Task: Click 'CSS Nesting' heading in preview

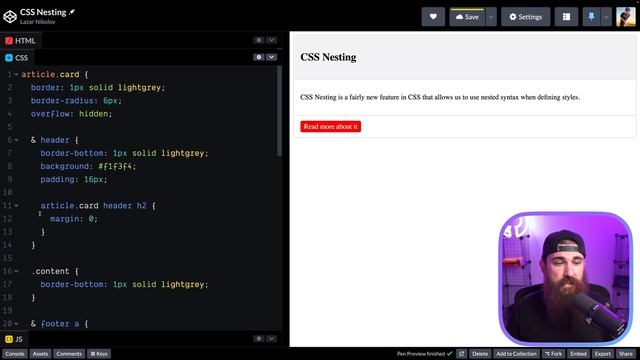Action: pos(328,57)
